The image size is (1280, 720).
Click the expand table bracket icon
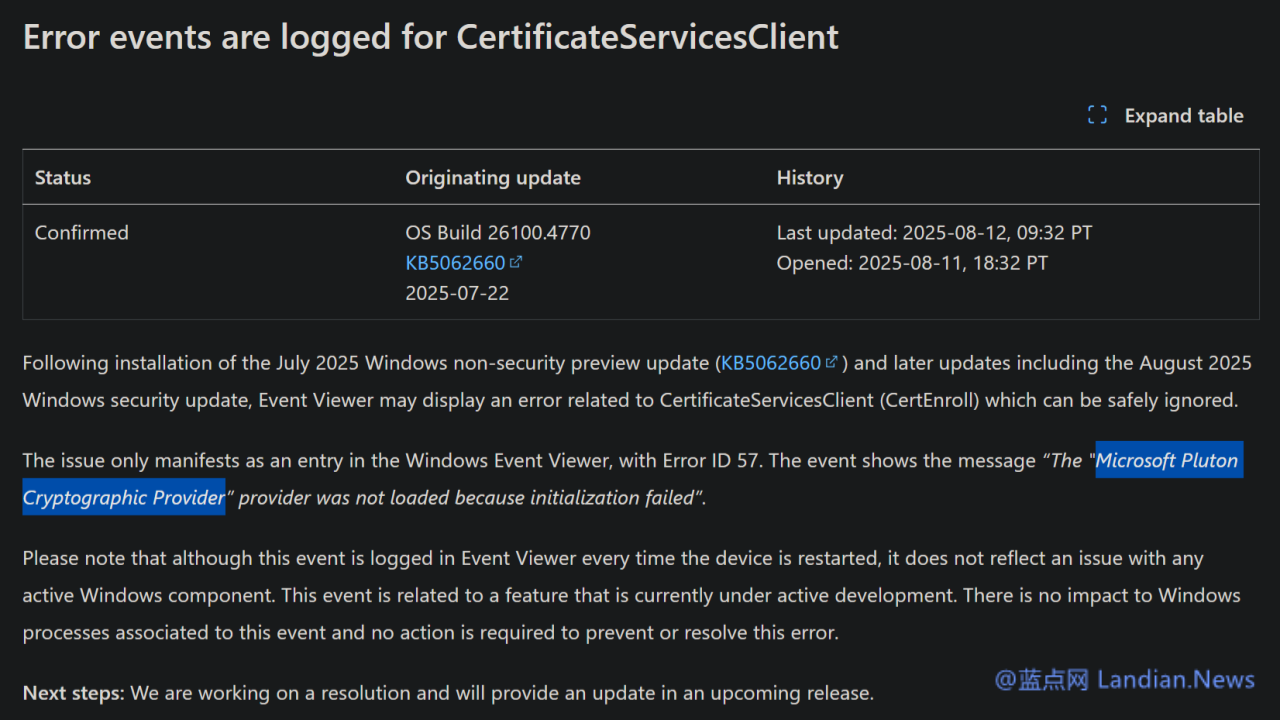pyautogui.click(x=1097, y=116)
